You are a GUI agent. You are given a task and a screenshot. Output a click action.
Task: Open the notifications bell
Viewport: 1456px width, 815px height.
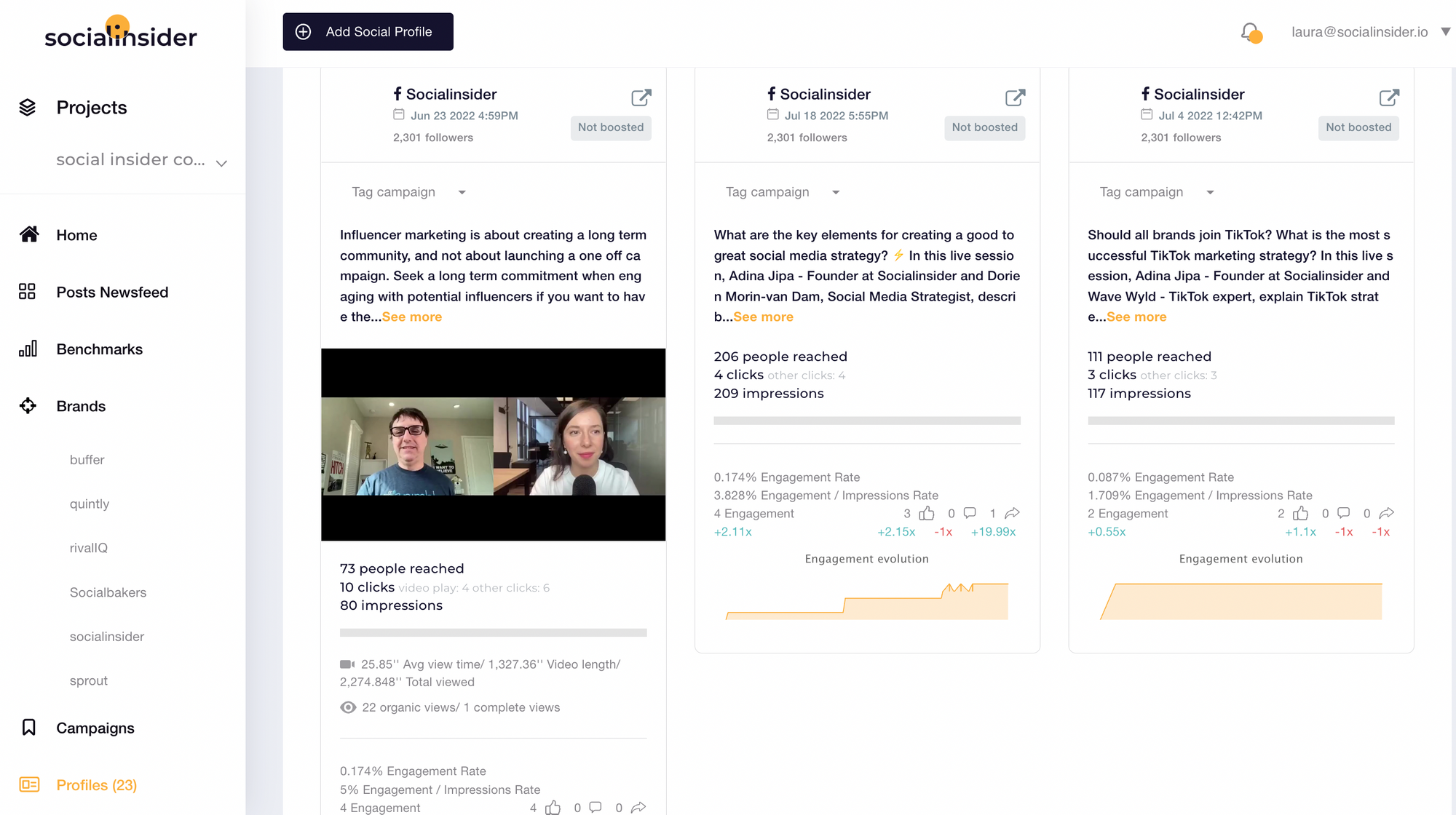pos(1251,33)
